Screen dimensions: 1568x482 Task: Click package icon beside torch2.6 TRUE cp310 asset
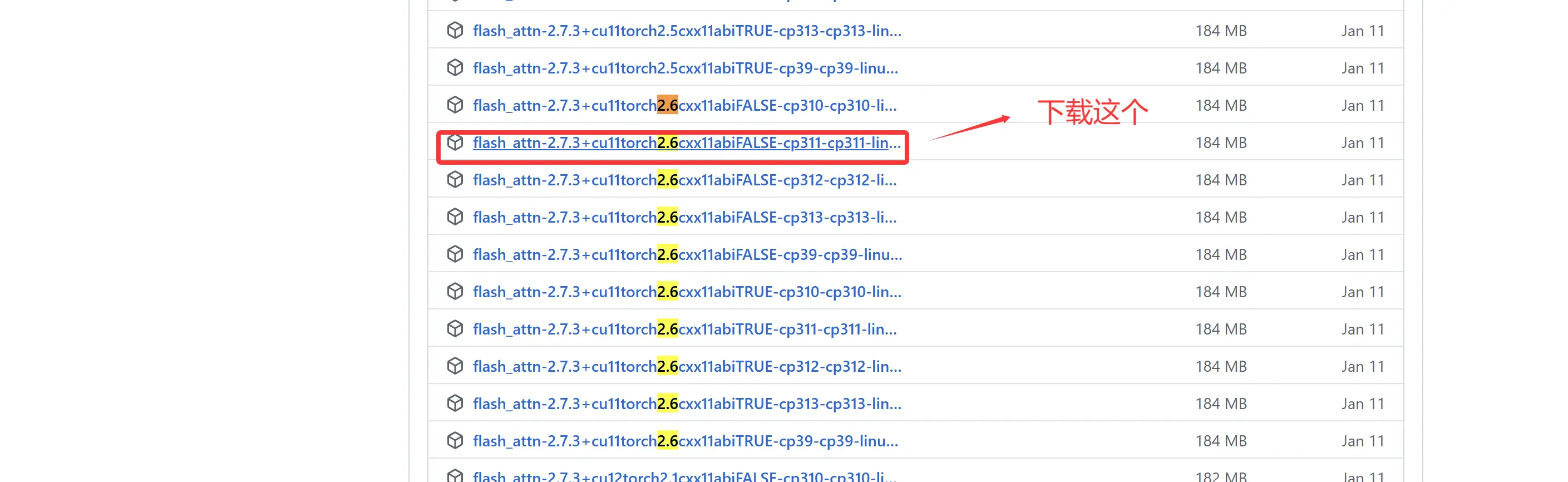coord(455,292)
